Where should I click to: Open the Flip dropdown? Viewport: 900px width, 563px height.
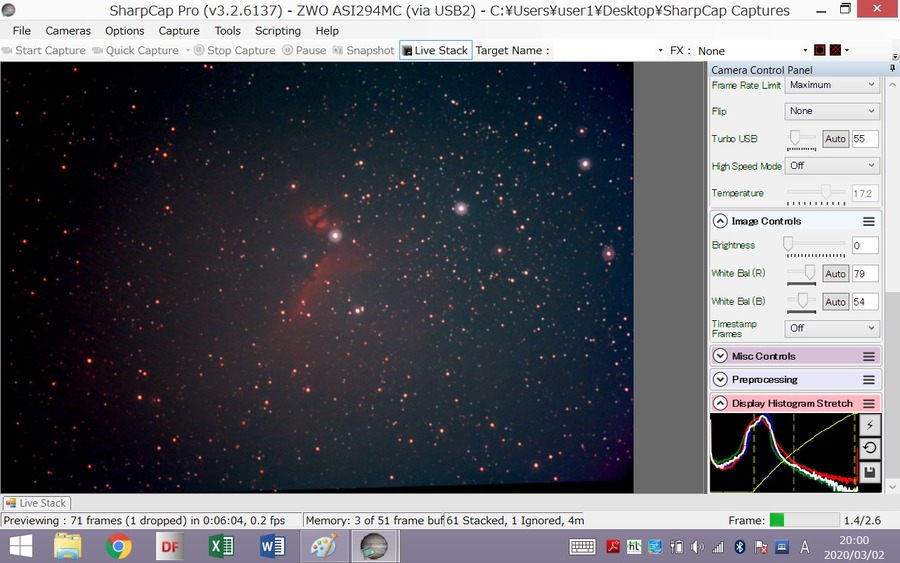[832, 111]
